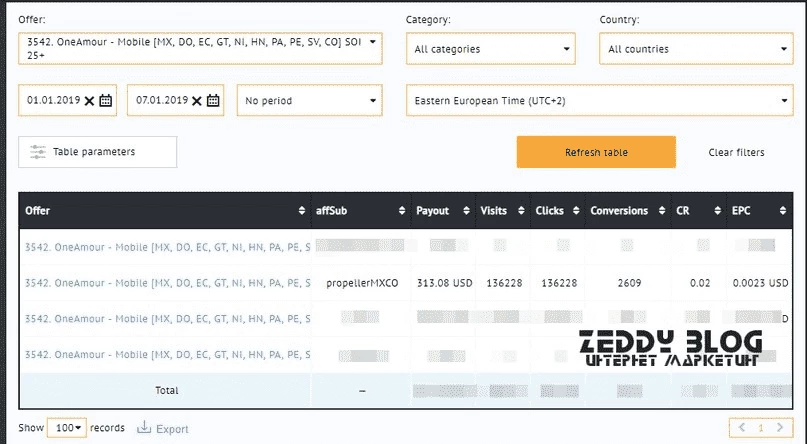Sort table by CR column arrows
The width and height of the screenshot is (807, 444).
click(717, 210)
